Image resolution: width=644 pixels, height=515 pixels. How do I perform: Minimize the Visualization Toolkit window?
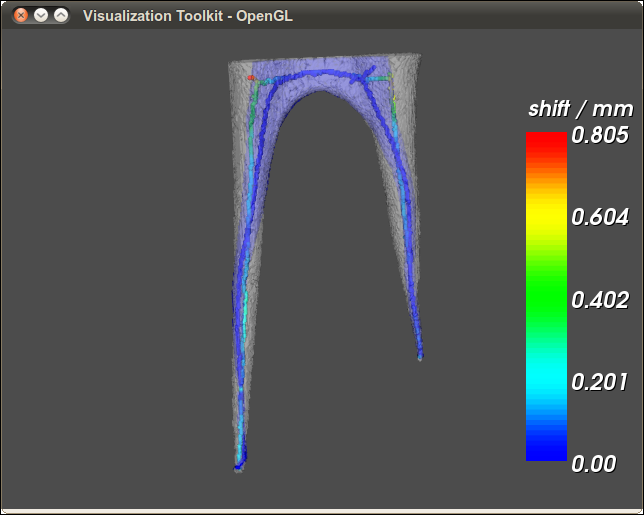[41, 16]
